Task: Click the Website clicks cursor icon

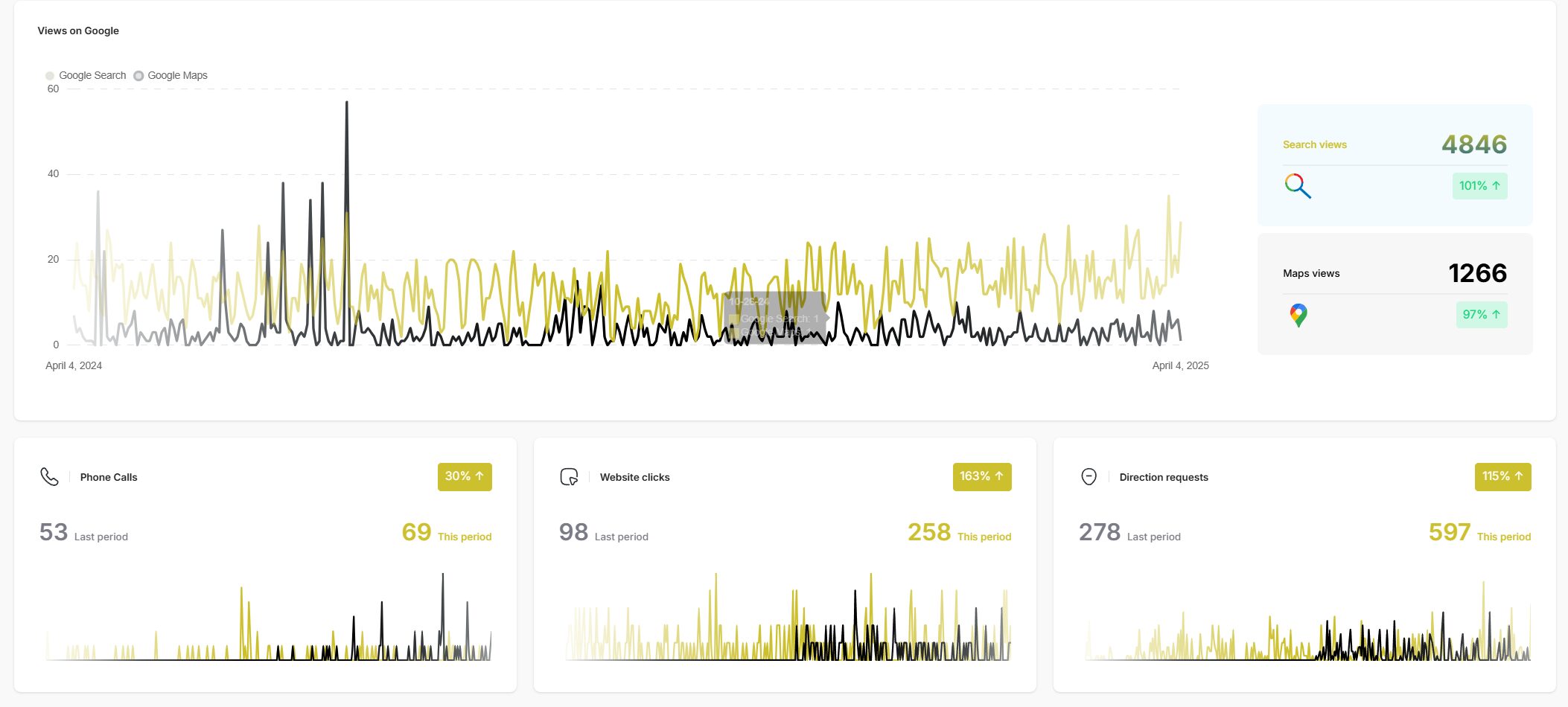Action: click(x=569, y=477)
